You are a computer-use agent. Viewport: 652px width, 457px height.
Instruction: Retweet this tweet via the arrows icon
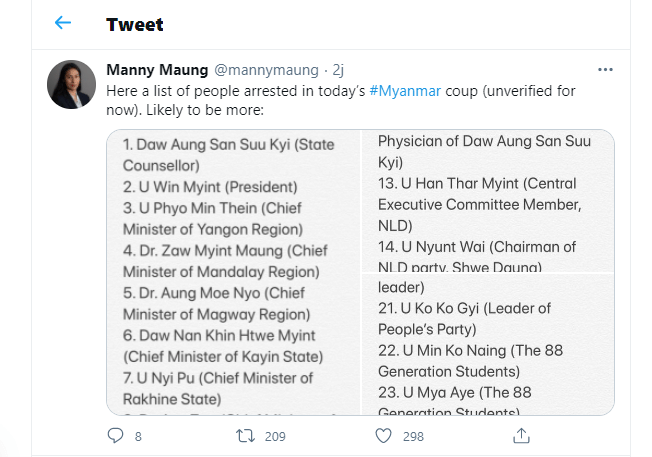tap(244, 436)
